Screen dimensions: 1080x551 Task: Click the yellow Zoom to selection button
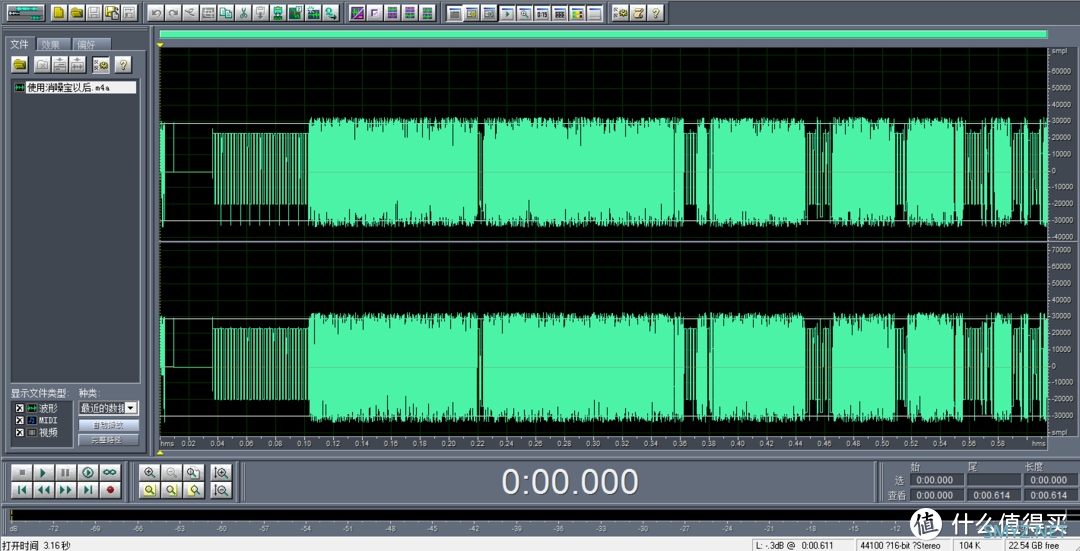(x=149, y=490)
